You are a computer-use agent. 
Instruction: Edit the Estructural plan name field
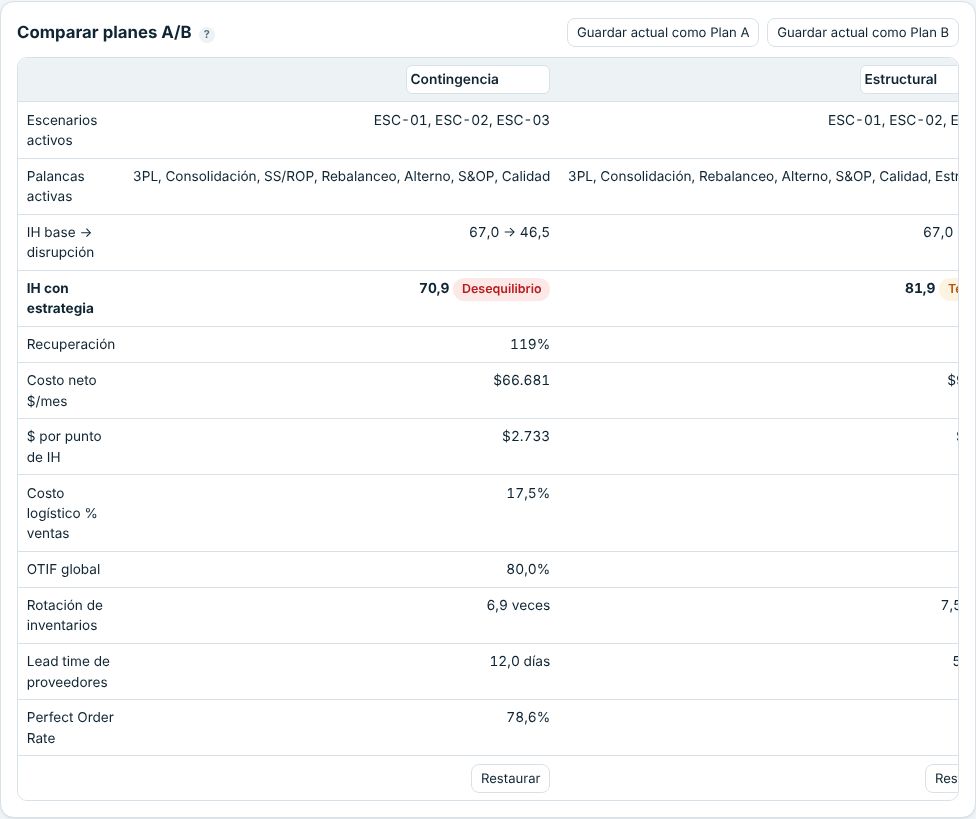[909, 80]
